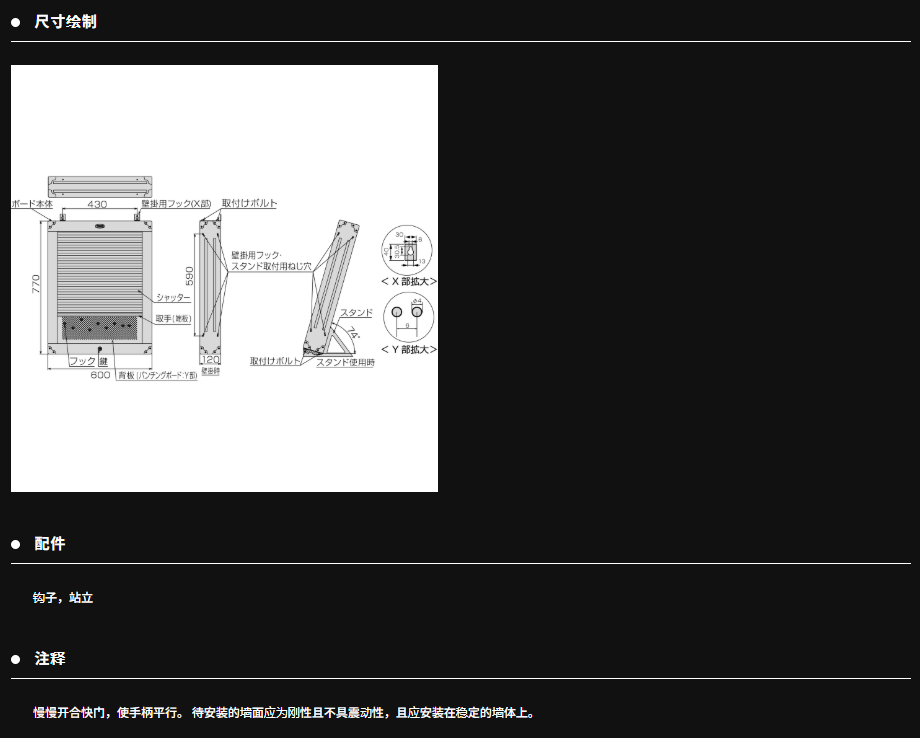Click the tilted stand-use side view

(330, 285)
